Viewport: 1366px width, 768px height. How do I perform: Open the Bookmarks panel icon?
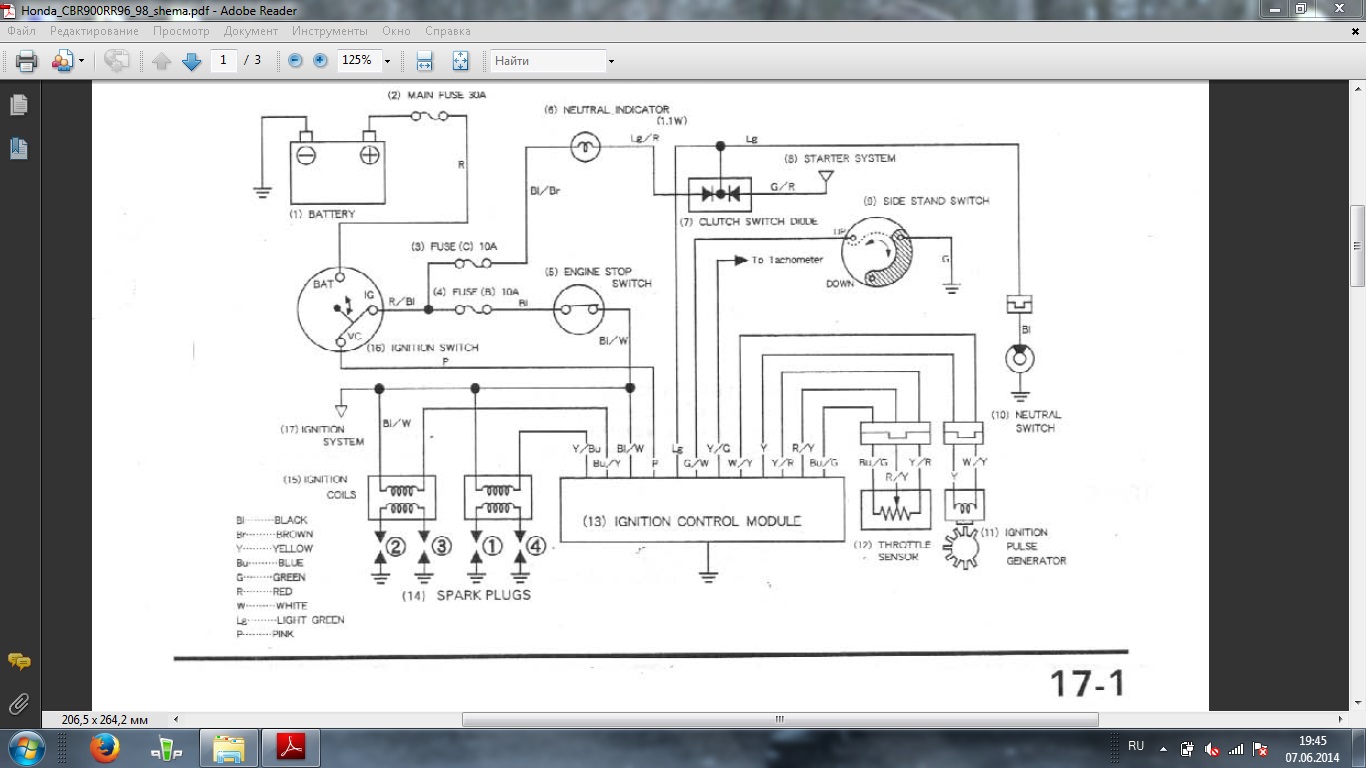[18, 149]
